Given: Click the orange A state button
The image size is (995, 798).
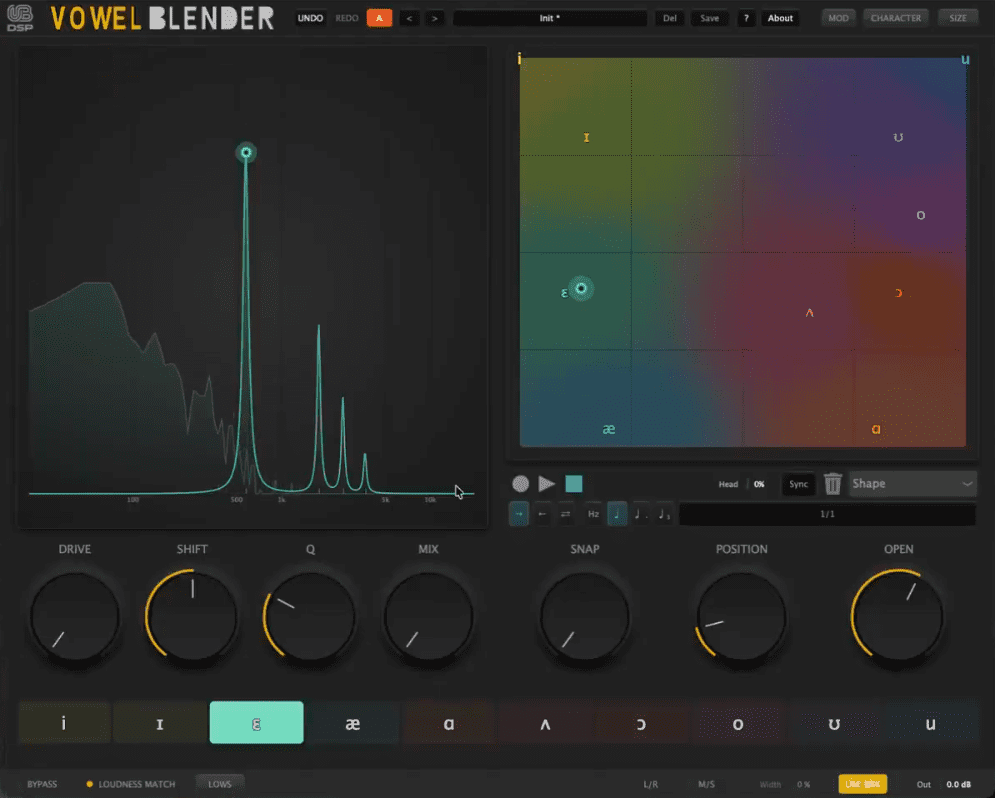Looking at the screenshot, I should coord(379,18).
